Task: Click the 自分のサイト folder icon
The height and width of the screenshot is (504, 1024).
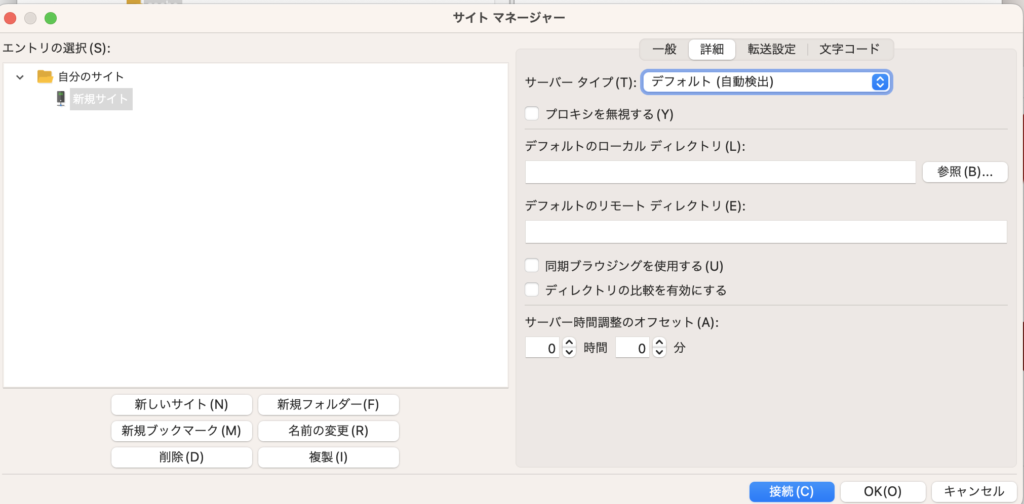Action: [44, 76]
